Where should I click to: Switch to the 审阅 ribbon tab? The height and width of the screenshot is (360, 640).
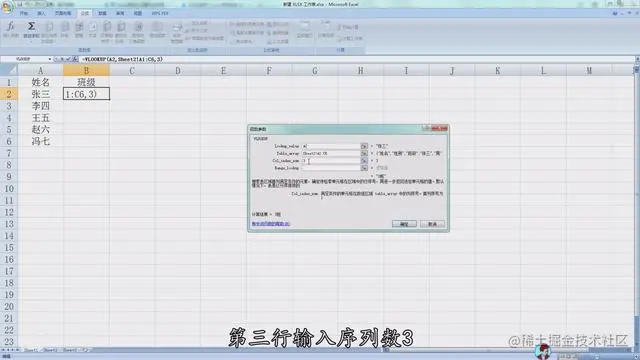coord(120,13)
